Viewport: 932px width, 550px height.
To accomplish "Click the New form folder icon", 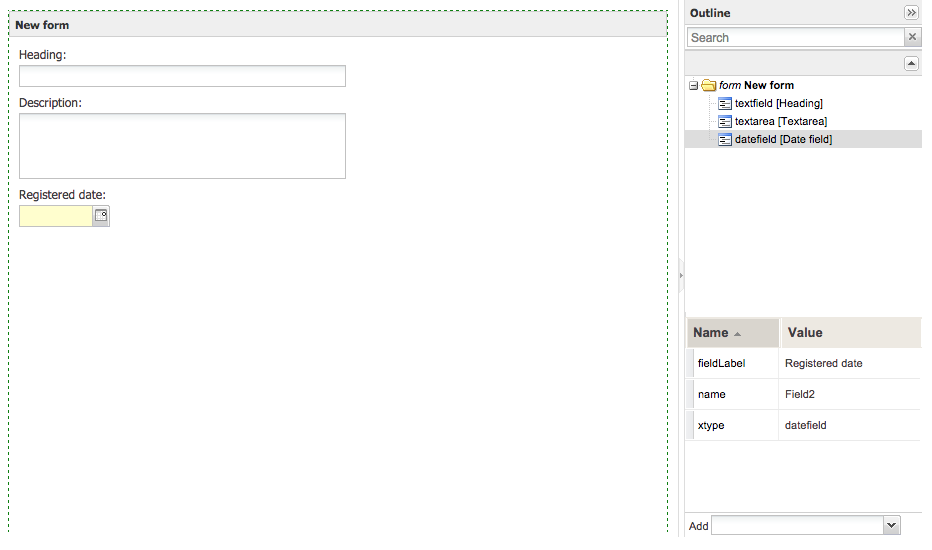I will coord(709,86).
